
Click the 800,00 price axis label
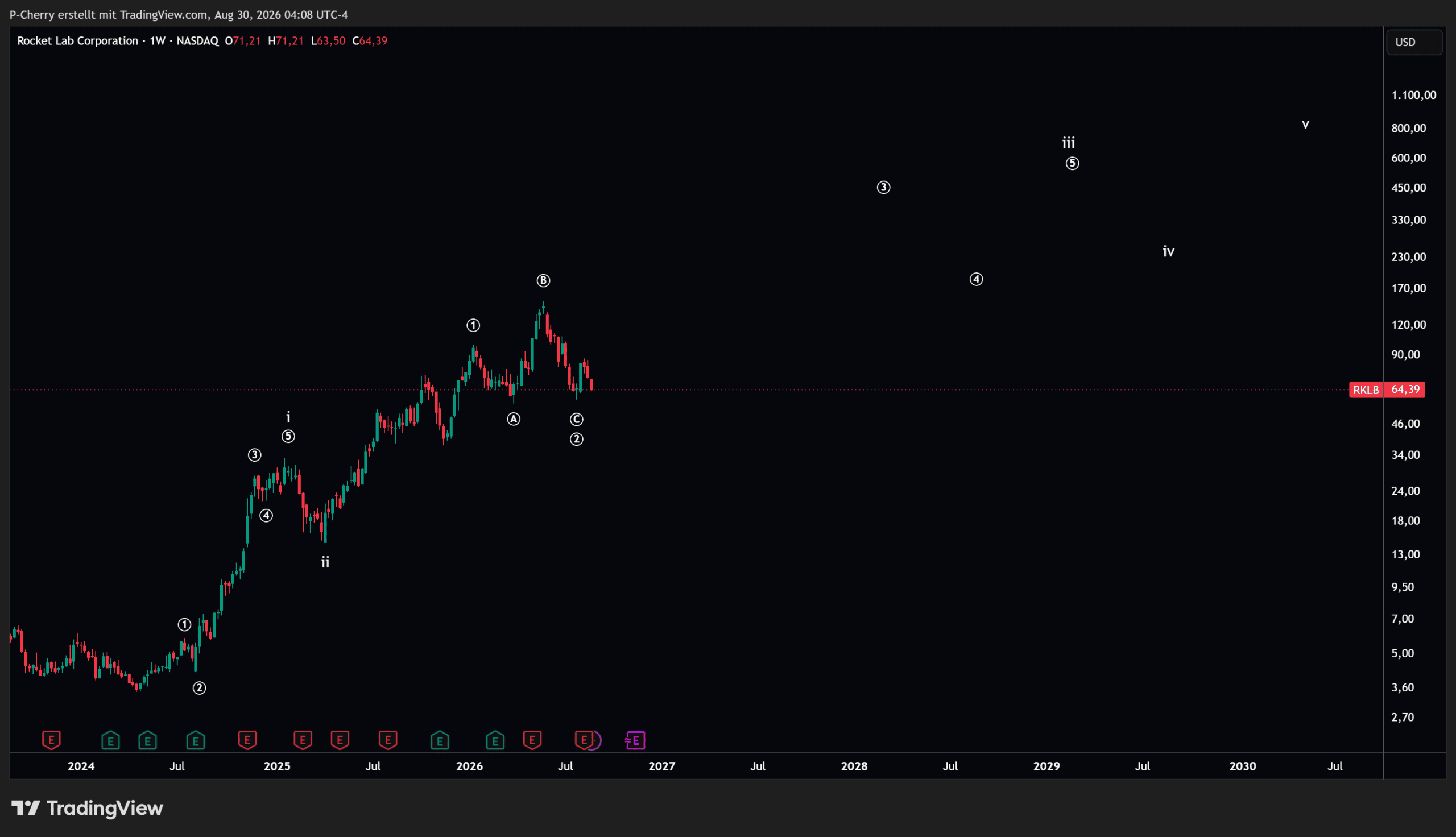(x=1409, y=128)
